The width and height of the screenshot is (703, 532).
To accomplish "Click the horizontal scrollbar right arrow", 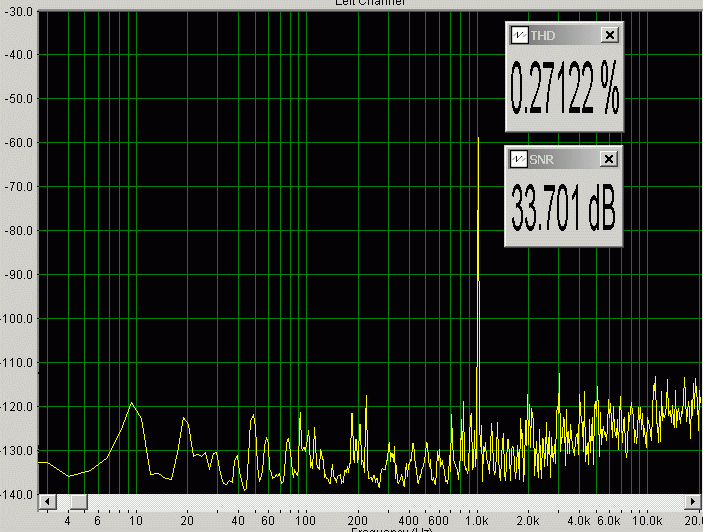I will [693, 502].
